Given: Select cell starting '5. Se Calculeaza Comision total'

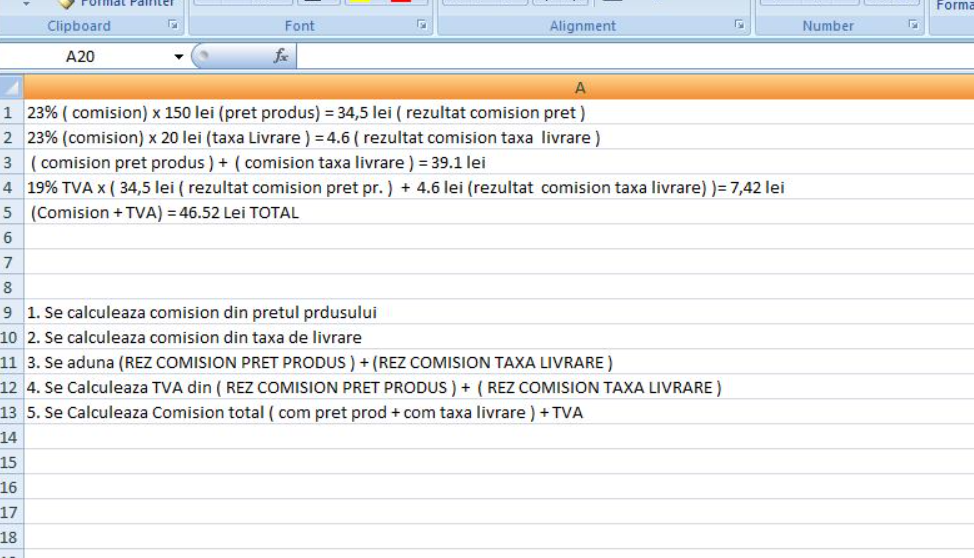Looking at the screenshot, I should coord(499,412).
